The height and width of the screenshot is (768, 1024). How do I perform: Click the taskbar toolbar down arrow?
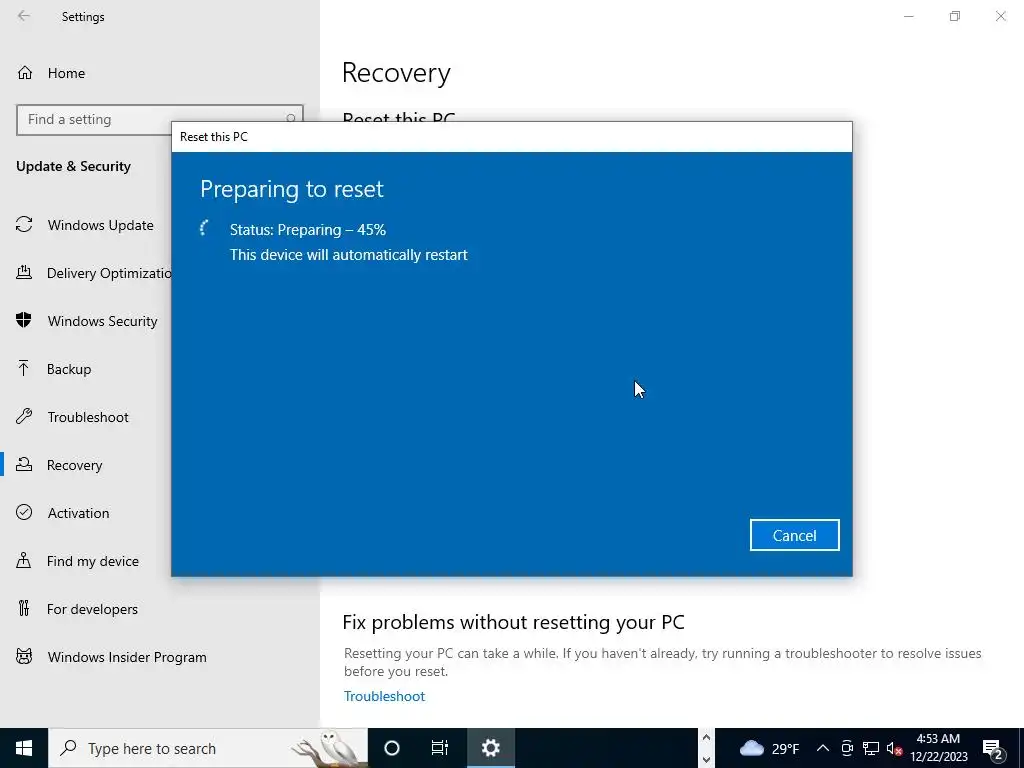pyautogui.click(x=706, y=760)
